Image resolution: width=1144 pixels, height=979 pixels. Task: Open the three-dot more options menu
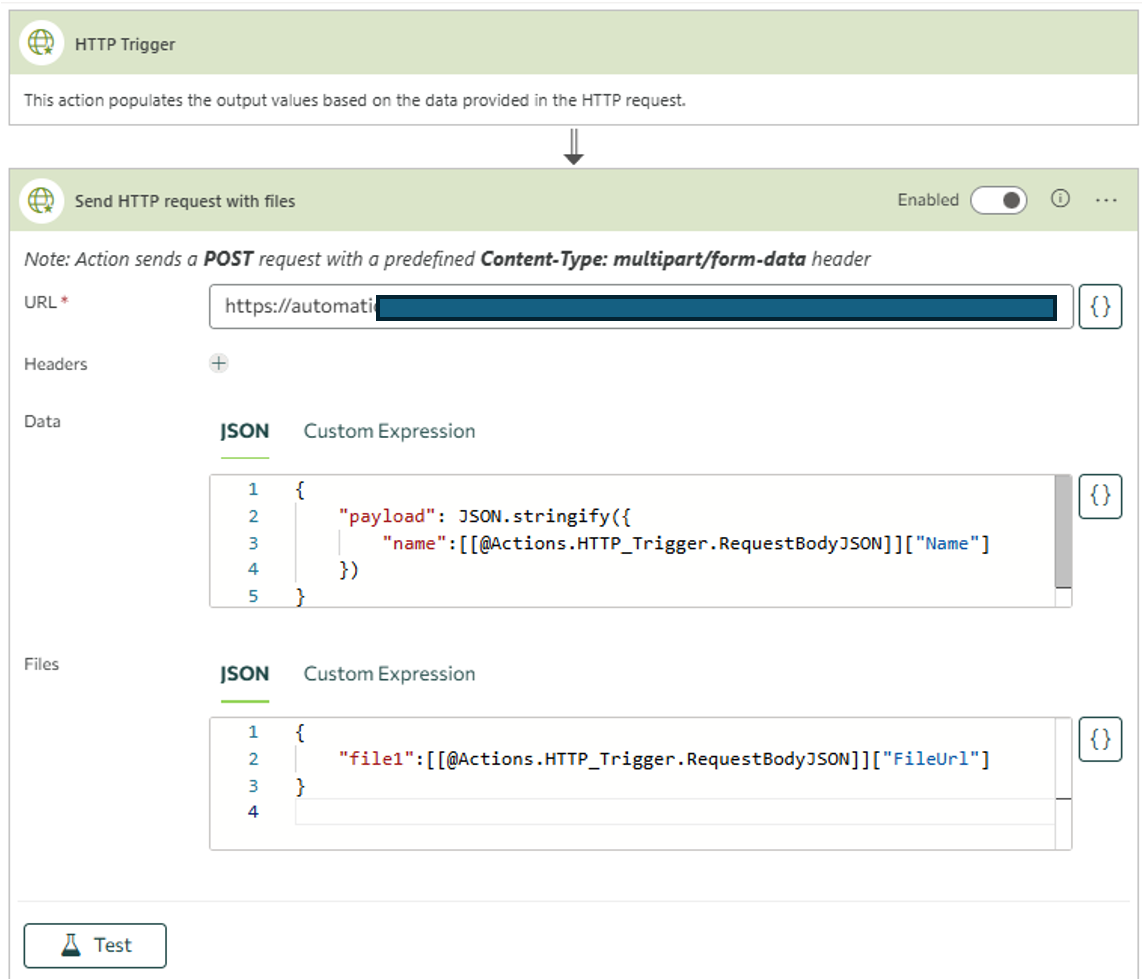click(x=1105, y=200)
